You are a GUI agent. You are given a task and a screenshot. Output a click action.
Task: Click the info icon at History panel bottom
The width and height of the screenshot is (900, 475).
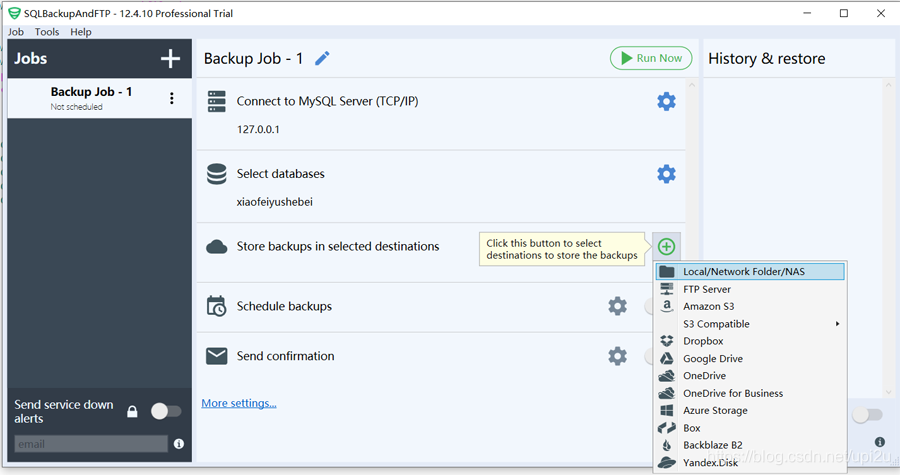point(879,442)
